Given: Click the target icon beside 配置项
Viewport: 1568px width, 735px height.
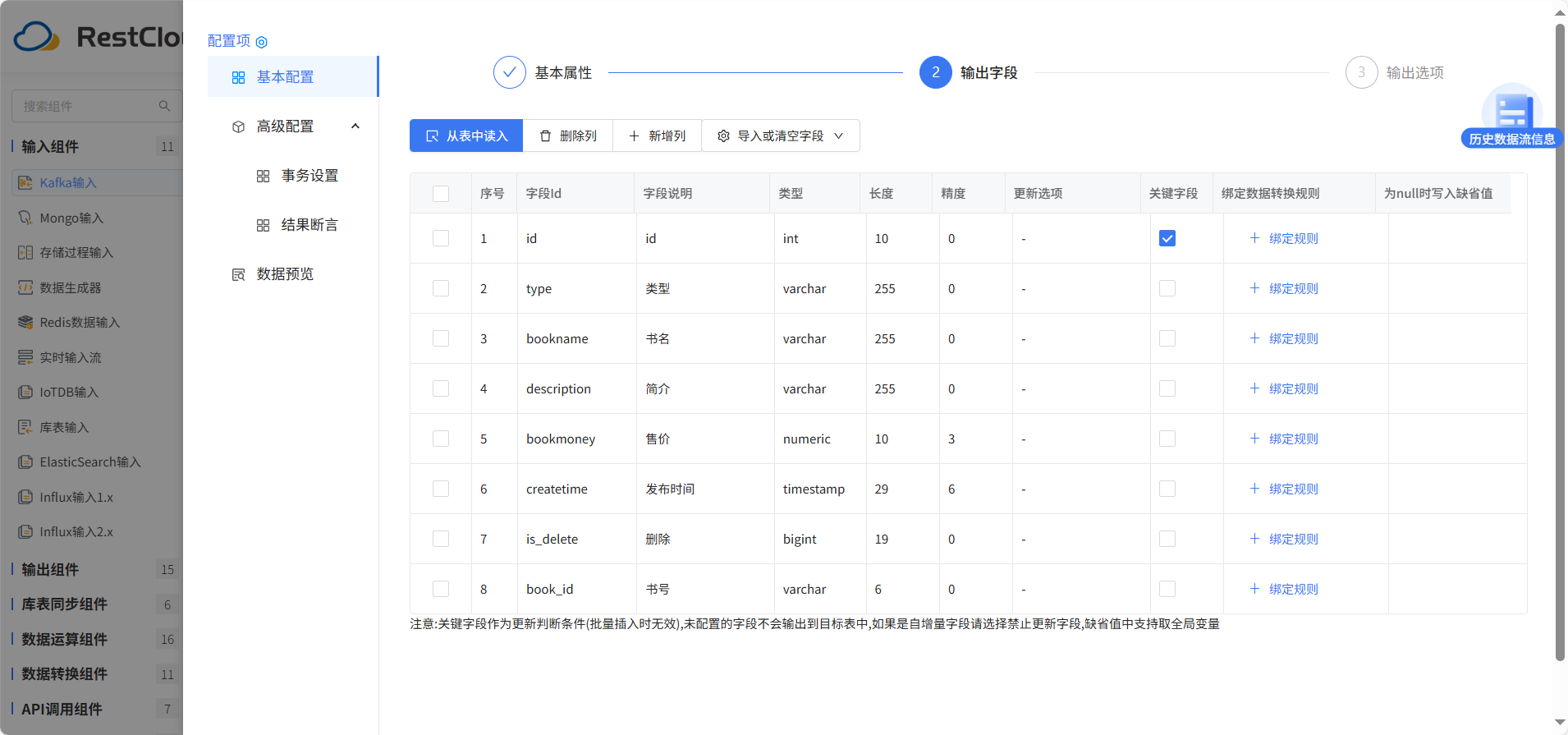Looking at the screenshot, I should click(262, 42).
